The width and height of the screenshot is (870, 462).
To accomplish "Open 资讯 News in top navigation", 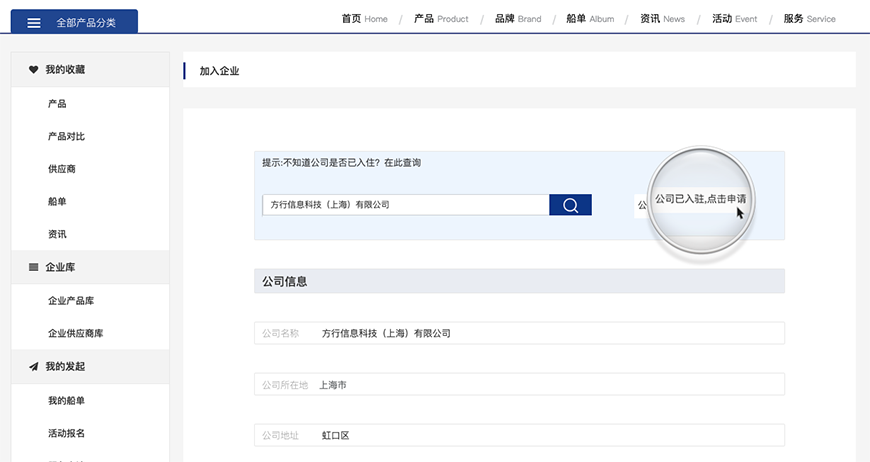I will 662,19.
